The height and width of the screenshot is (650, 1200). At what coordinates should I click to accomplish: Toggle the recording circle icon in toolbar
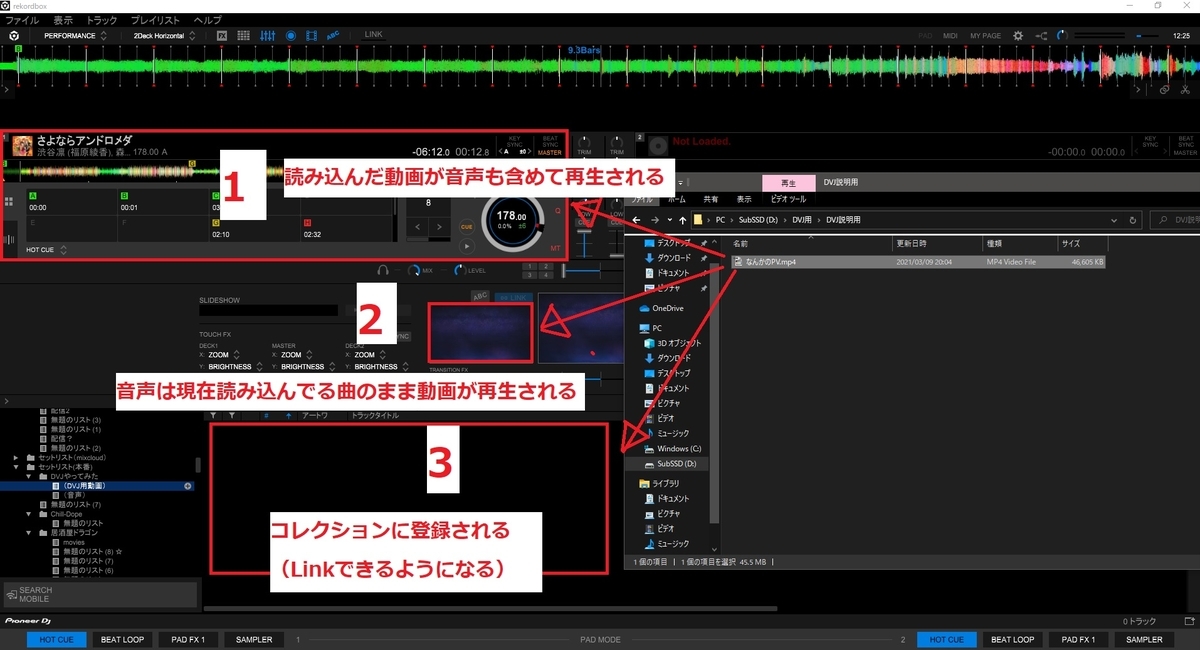(290, 35)
